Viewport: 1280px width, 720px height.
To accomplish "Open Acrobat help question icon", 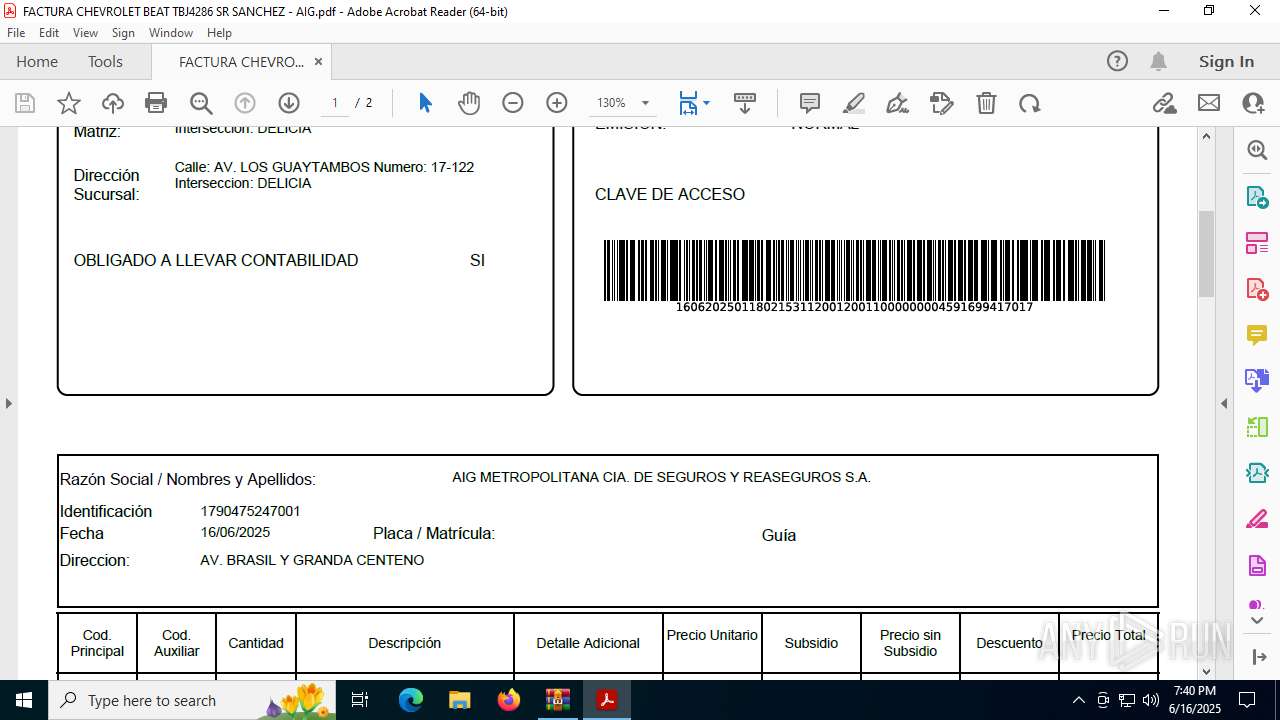I will point(1117,62).
